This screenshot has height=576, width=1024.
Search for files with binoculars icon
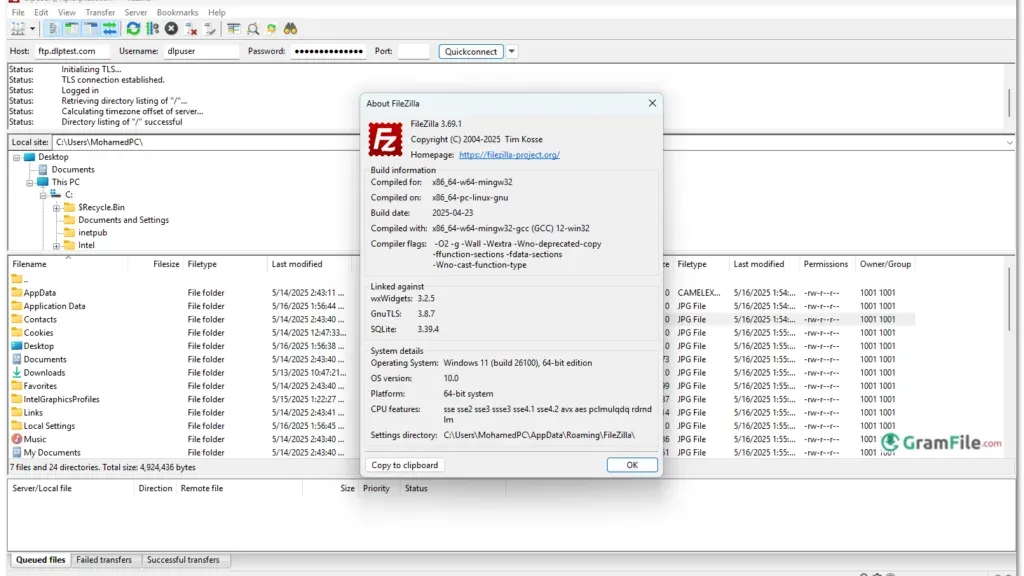(x=290, y=29)
